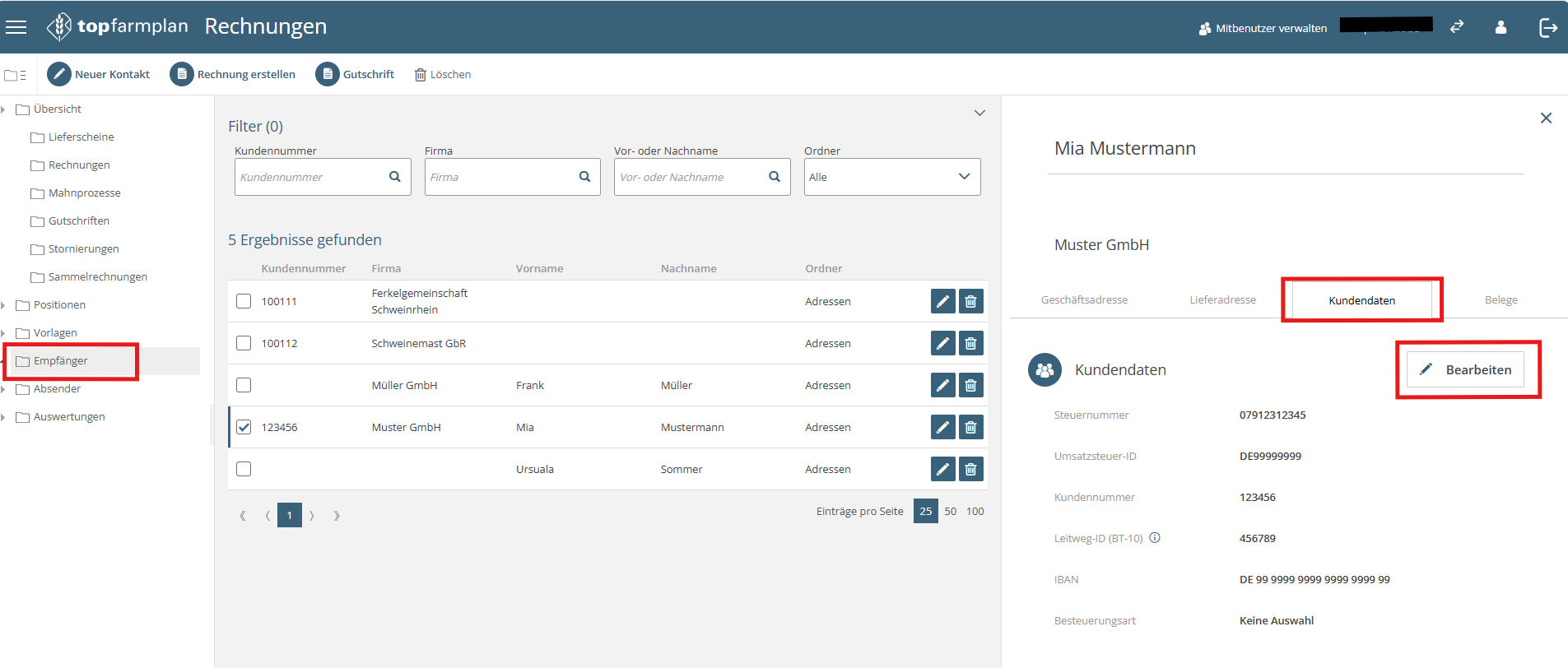Click the logout icon in header
The image size is (1568, 668).
pos(1547,28)
